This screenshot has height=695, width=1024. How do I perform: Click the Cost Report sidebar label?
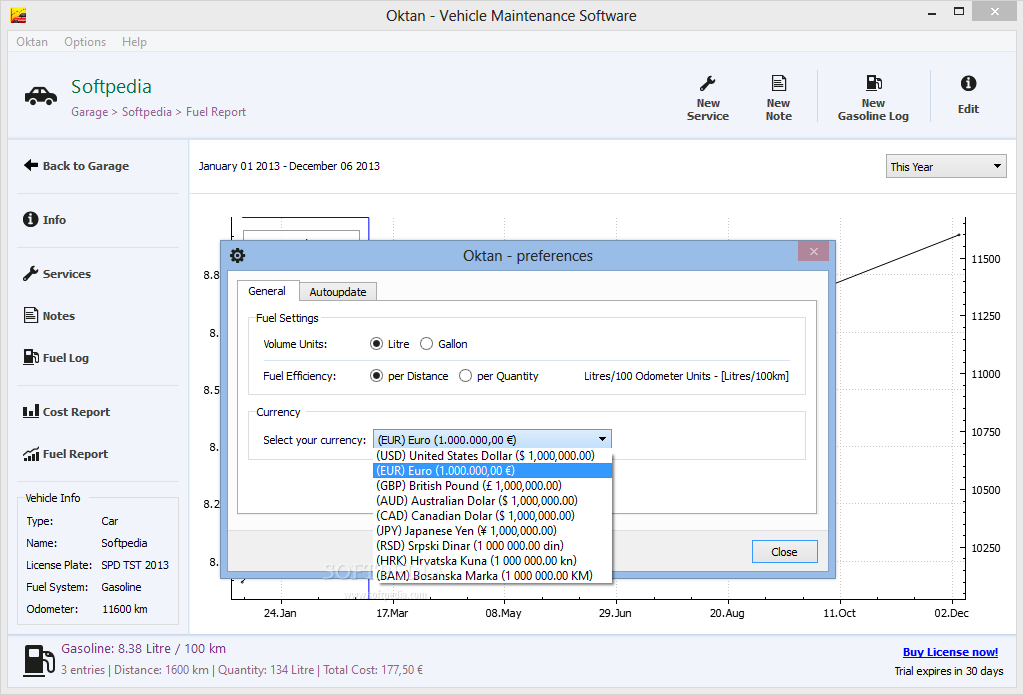[76, 412]
